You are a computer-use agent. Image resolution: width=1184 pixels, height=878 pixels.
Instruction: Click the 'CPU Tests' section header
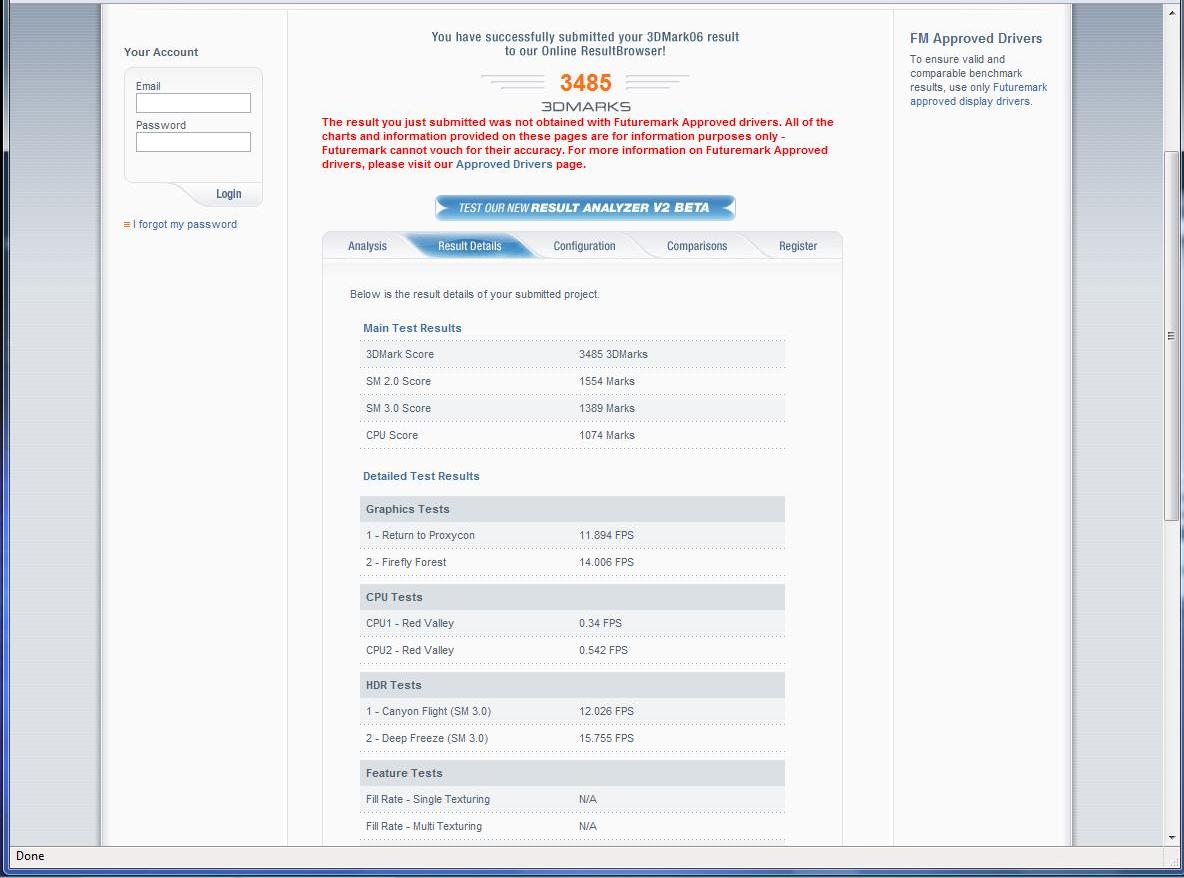572,597
